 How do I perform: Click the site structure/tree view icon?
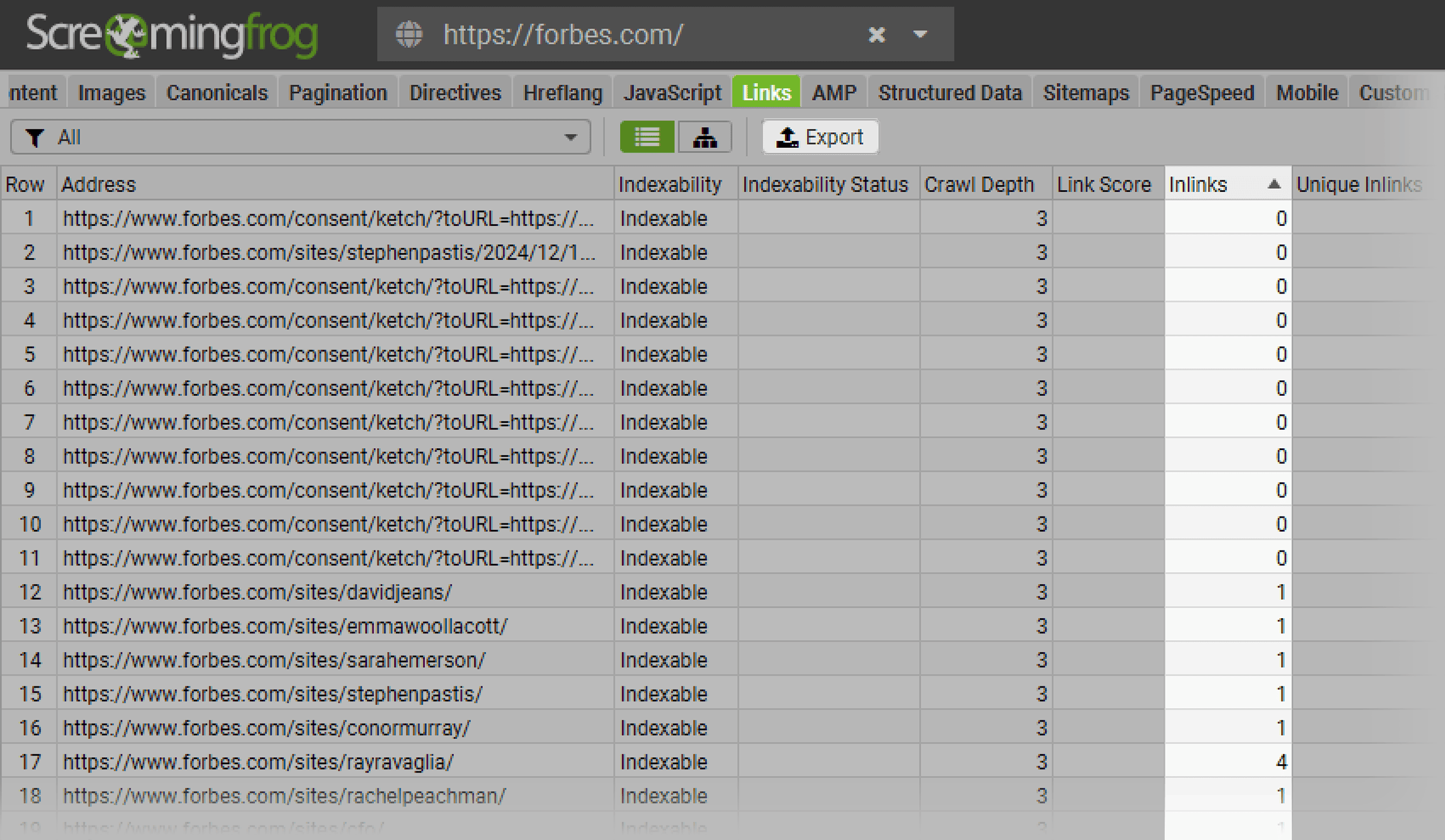[x=706, y=137]
